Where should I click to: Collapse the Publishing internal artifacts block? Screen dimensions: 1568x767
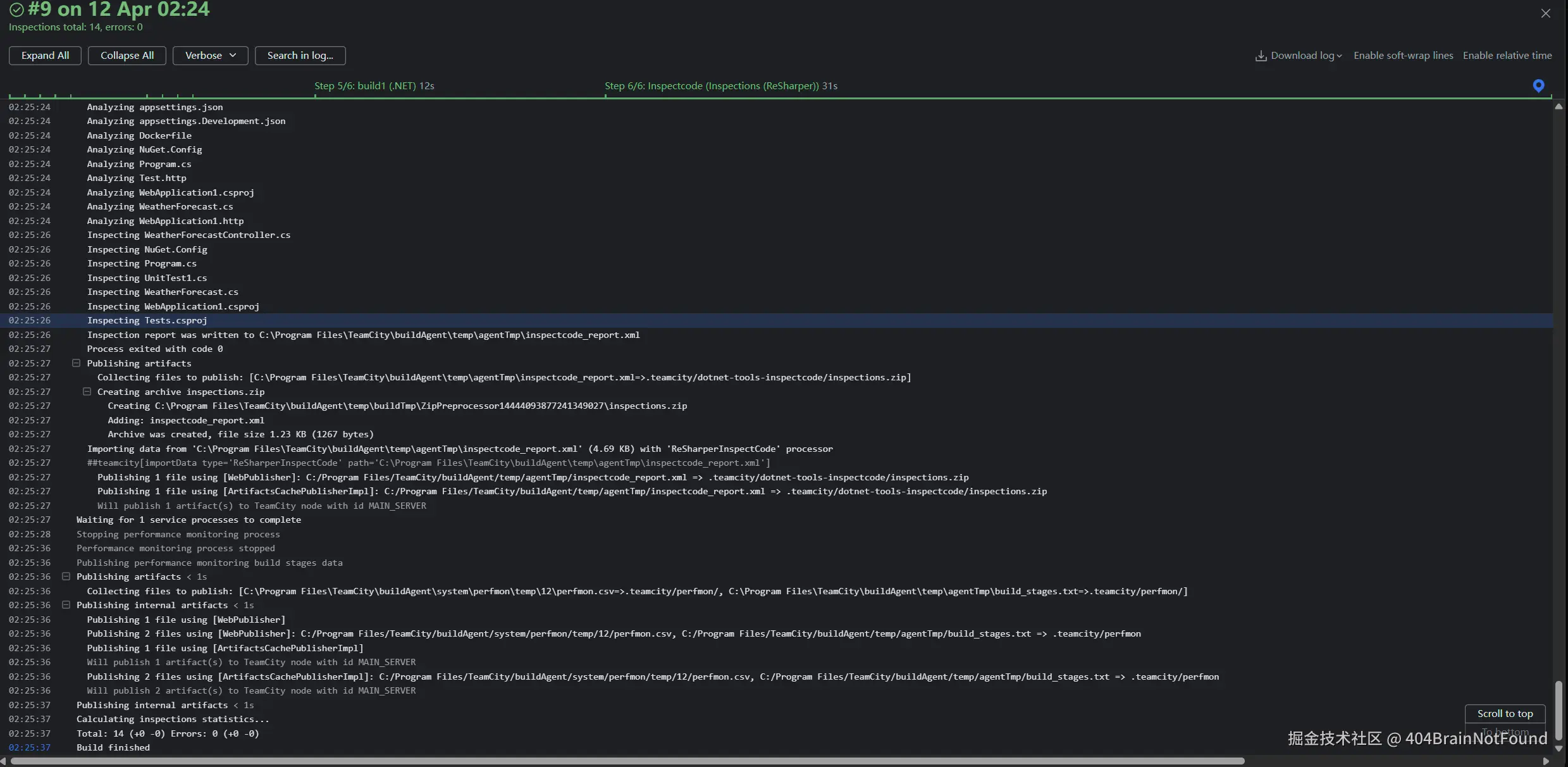click(66, 605)
